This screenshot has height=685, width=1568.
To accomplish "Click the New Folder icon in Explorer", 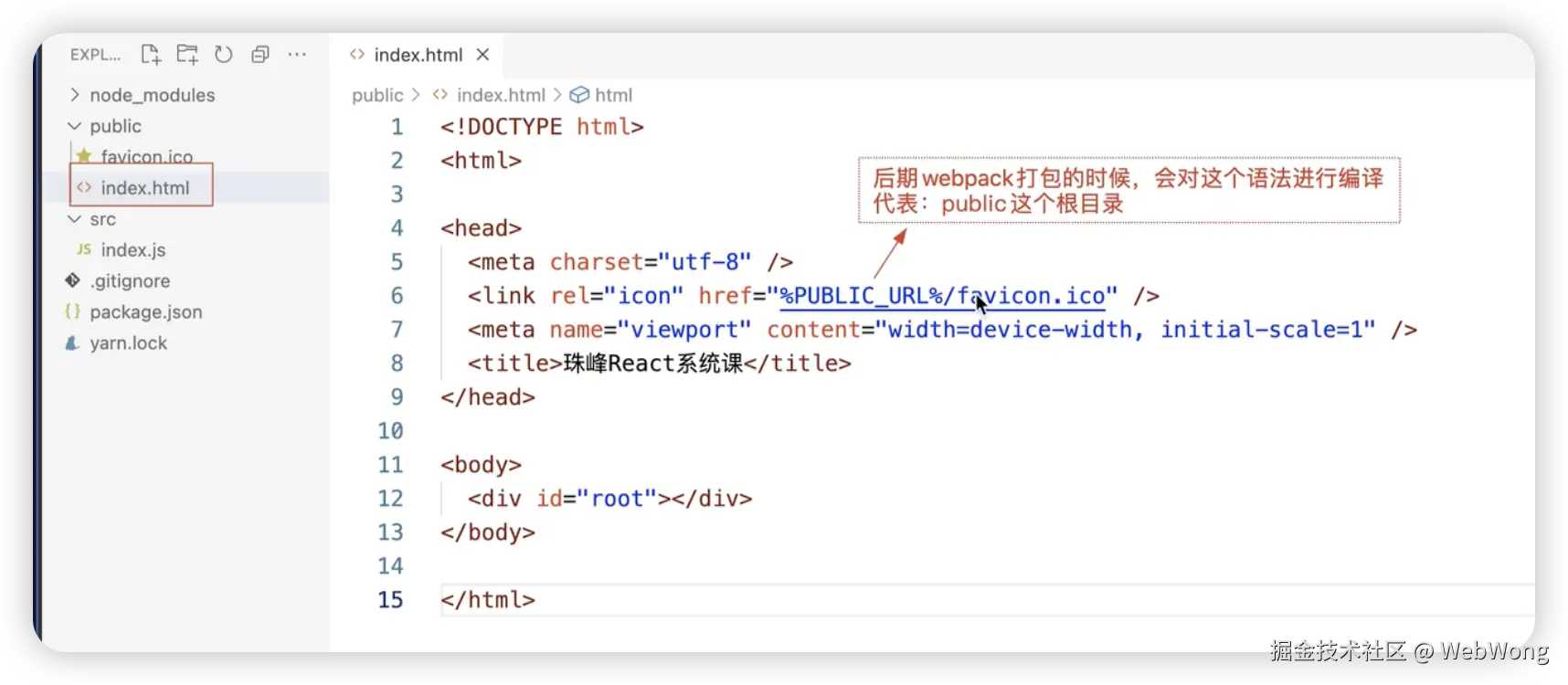I will (x=187, y=55).
